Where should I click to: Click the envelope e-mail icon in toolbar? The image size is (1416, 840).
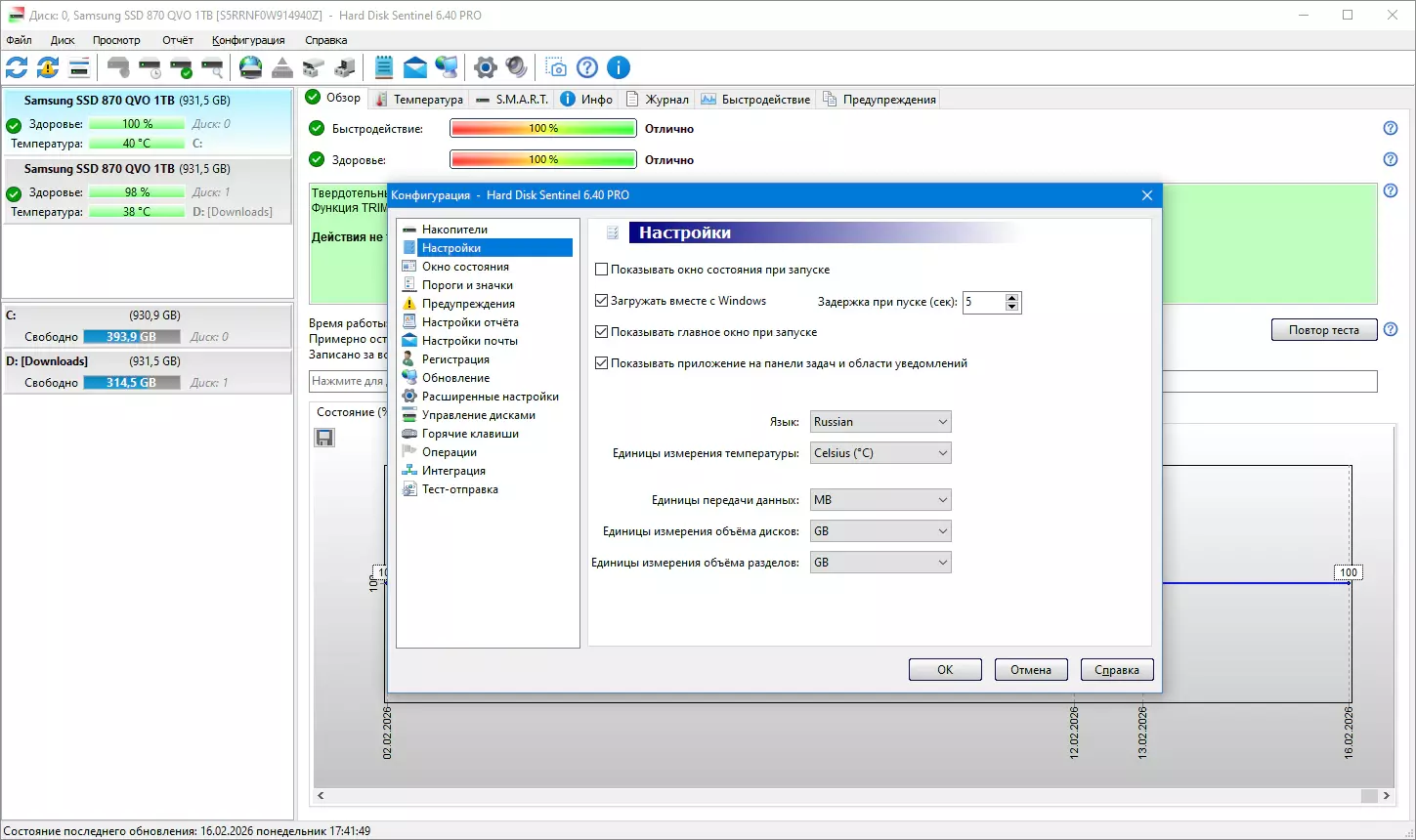click(415, 67)
